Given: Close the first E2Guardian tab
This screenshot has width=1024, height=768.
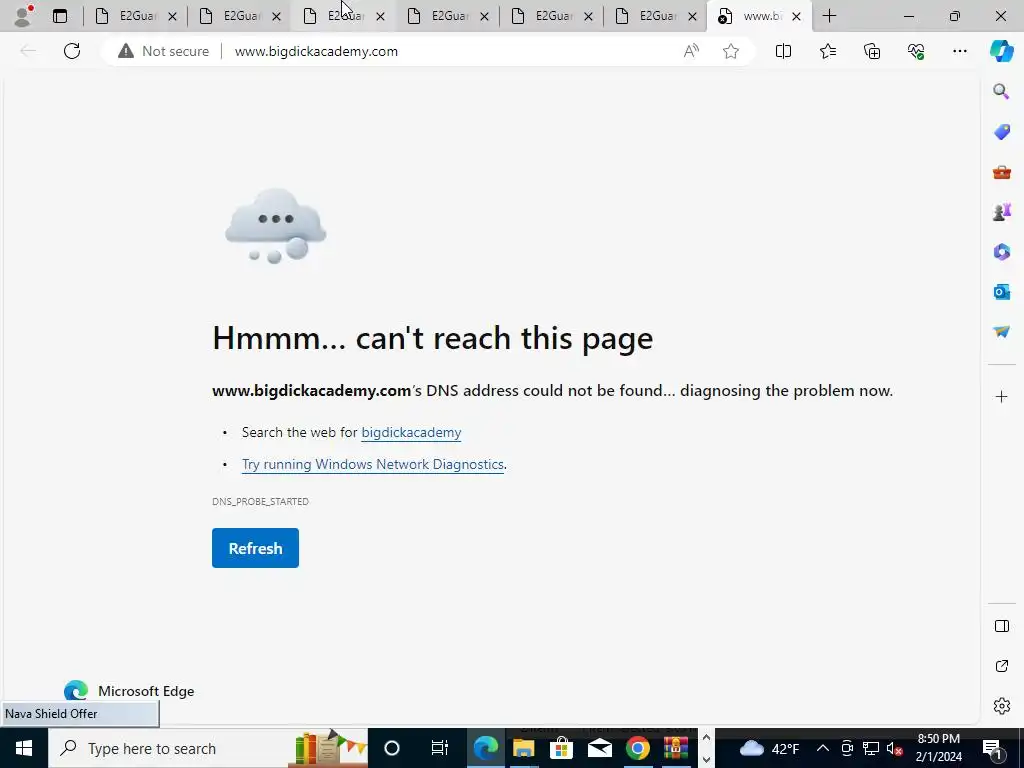Looking at the screenshot, I should [x=172, y=17].
